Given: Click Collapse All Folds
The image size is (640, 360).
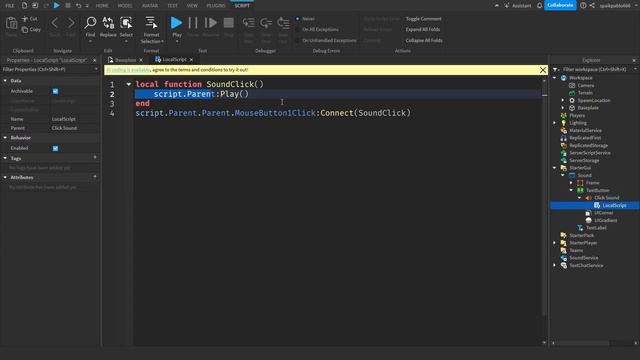Looking at the screenshot, I should [x=424, y=40].
